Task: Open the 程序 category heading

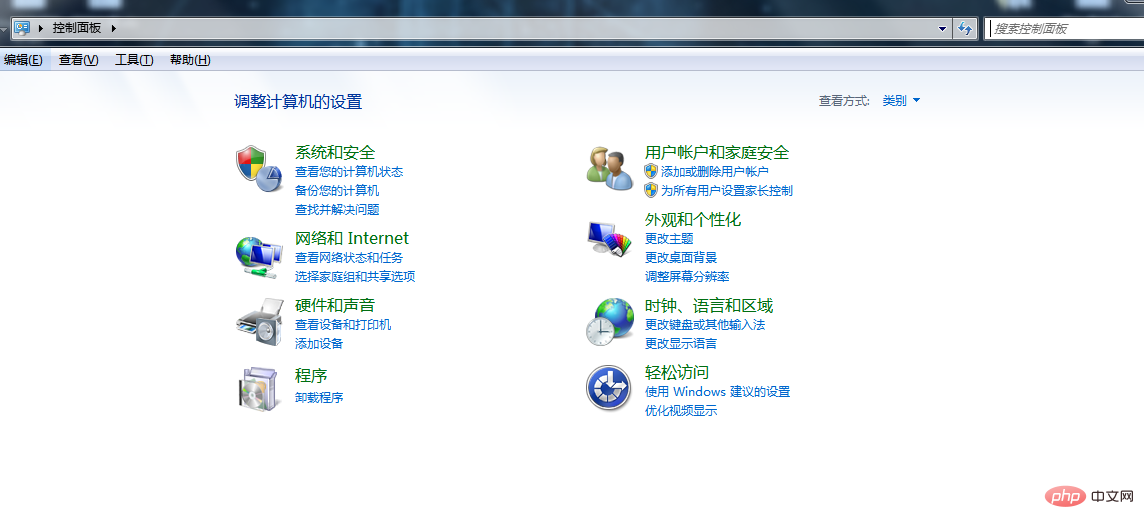Action: (x=311, y=376)
